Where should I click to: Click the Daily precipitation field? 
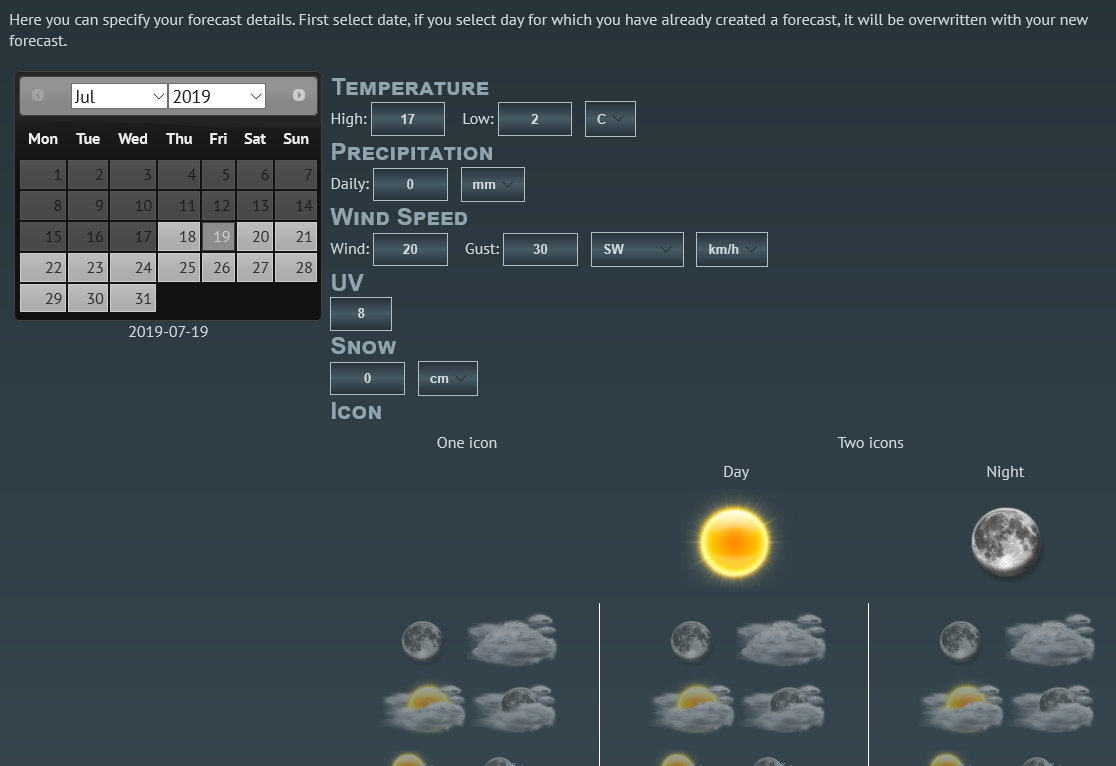[410, 184]
